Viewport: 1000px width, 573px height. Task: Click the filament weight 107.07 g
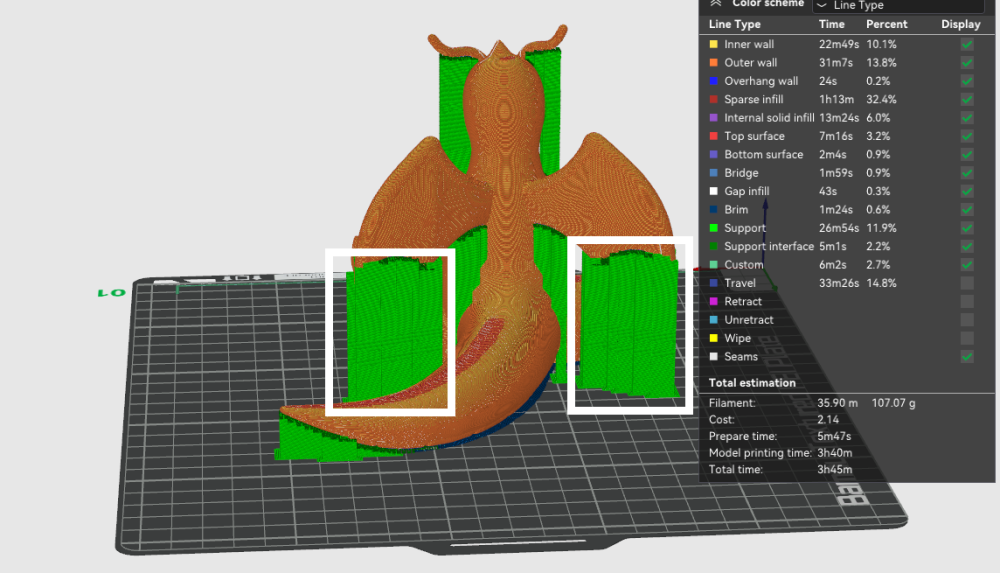tap(893, 403)
